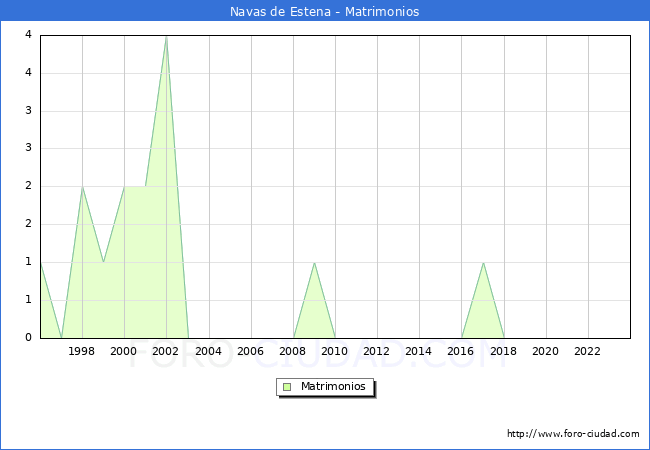This screenshot has height=450, width=650.
Task: Click the 2018 x-axis label
Action: 504,351
